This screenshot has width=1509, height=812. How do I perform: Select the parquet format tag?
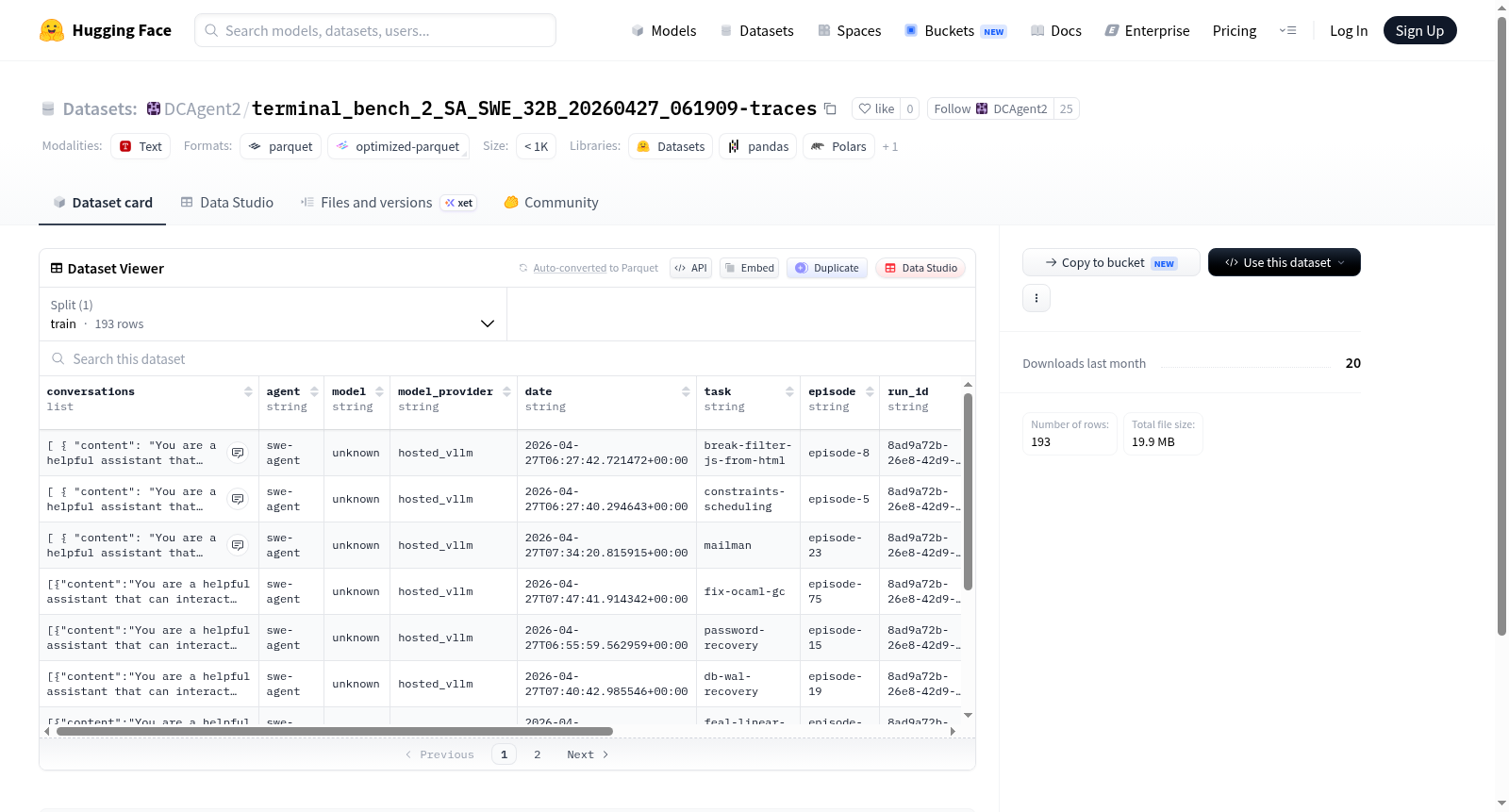[x=281, y=146]
